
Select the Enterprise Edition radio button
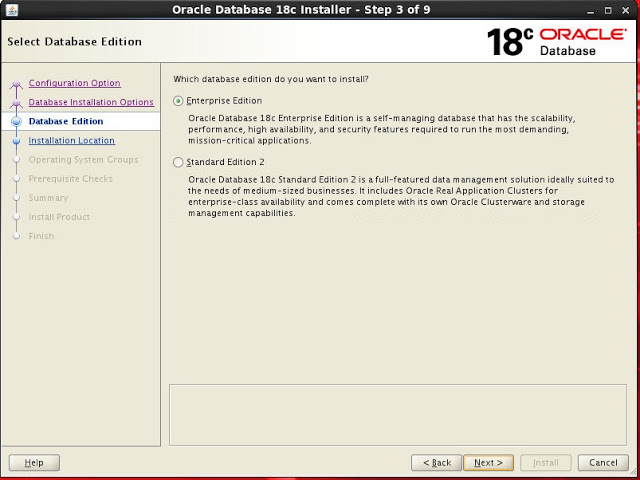point(179,101)
